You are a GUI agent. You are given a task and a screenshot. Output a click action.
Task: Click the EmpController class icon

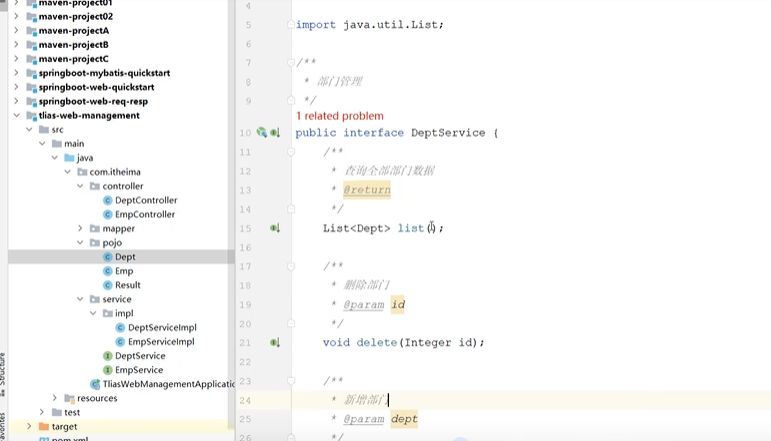point(108,215)
